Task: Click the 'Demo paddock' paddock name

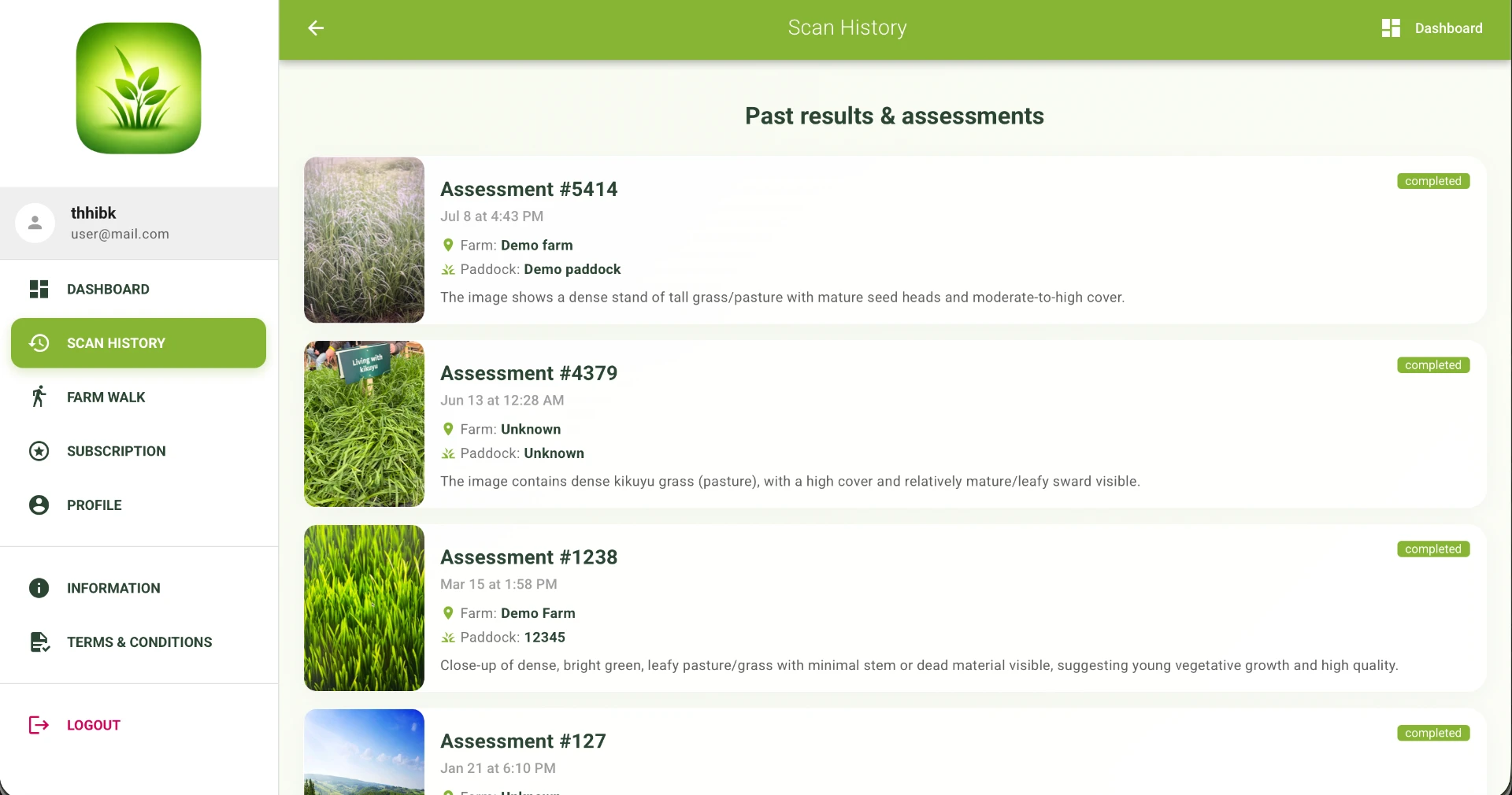Action: pos(573,269)
